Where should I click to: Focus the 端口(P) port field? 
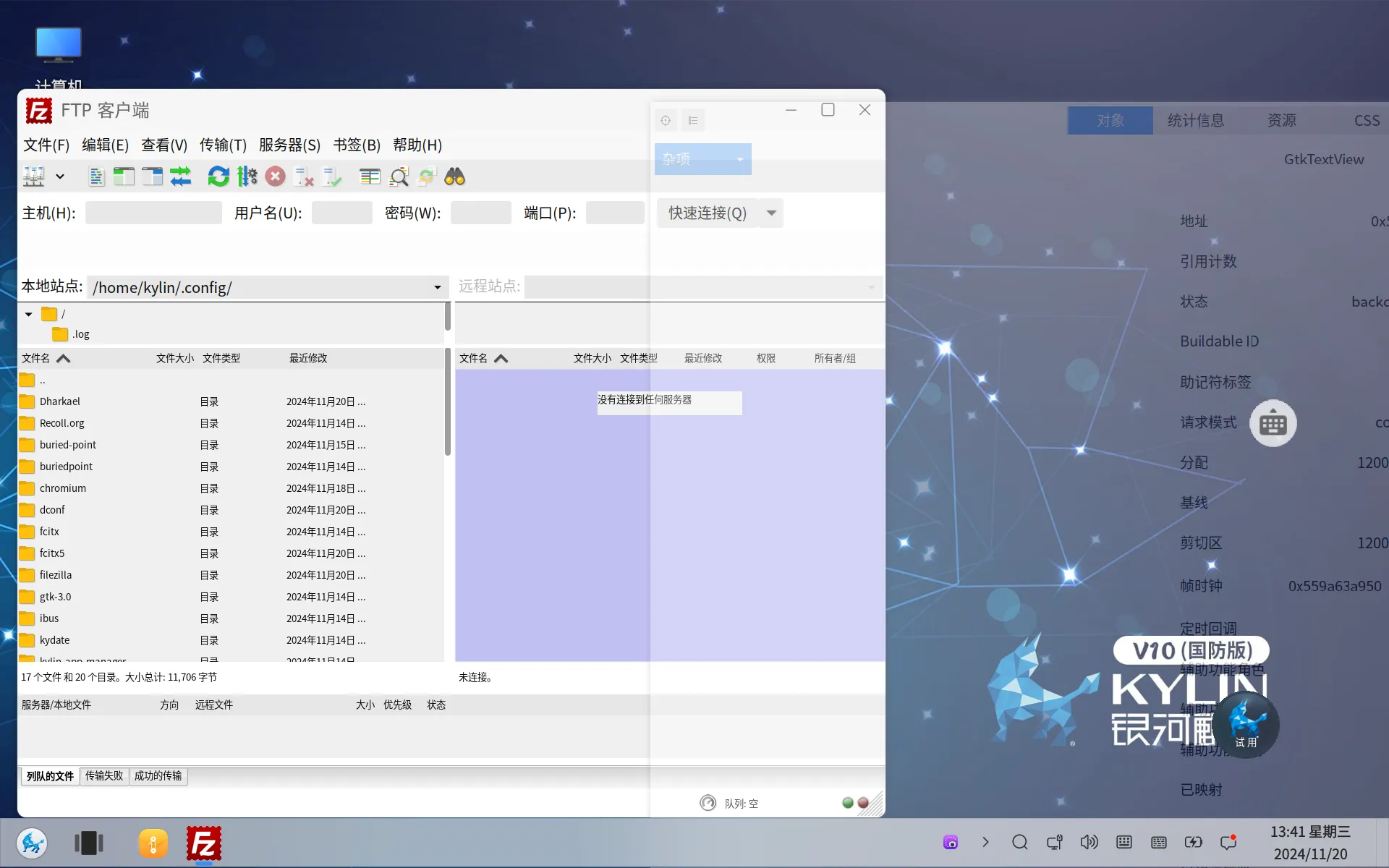point(615,213)
